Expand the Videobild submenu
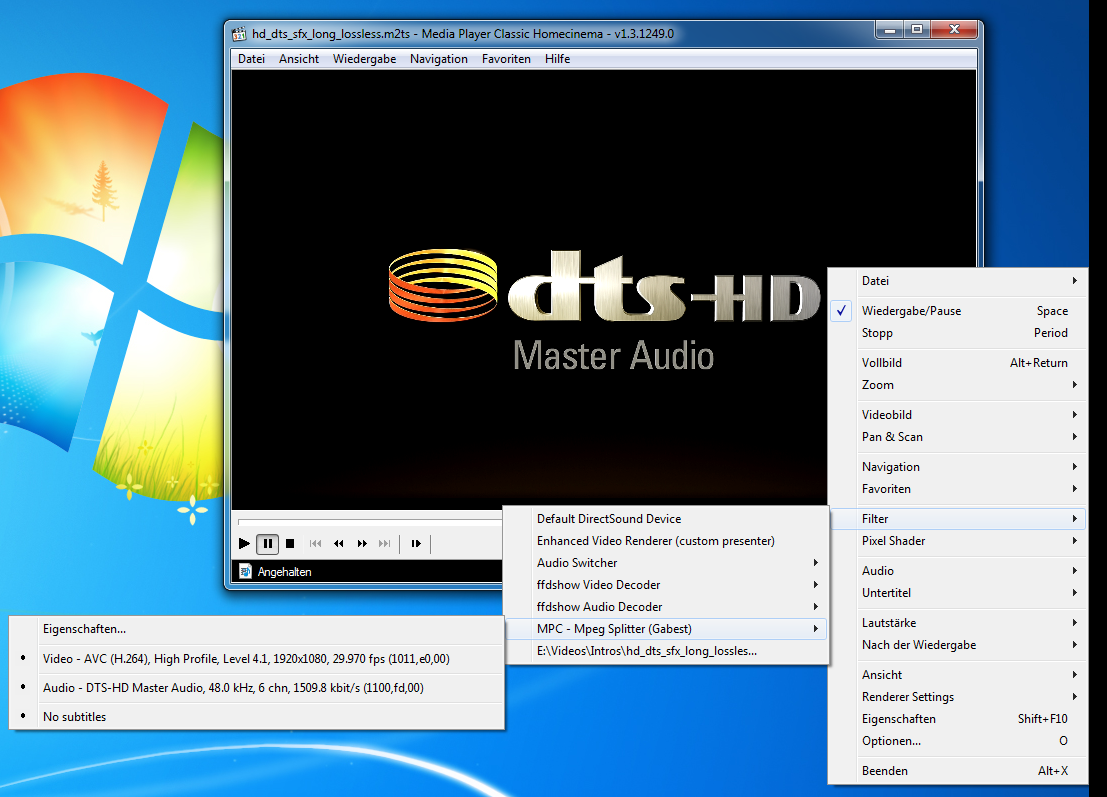Viewport: 1107px width, 797px height. click(958, 414)
